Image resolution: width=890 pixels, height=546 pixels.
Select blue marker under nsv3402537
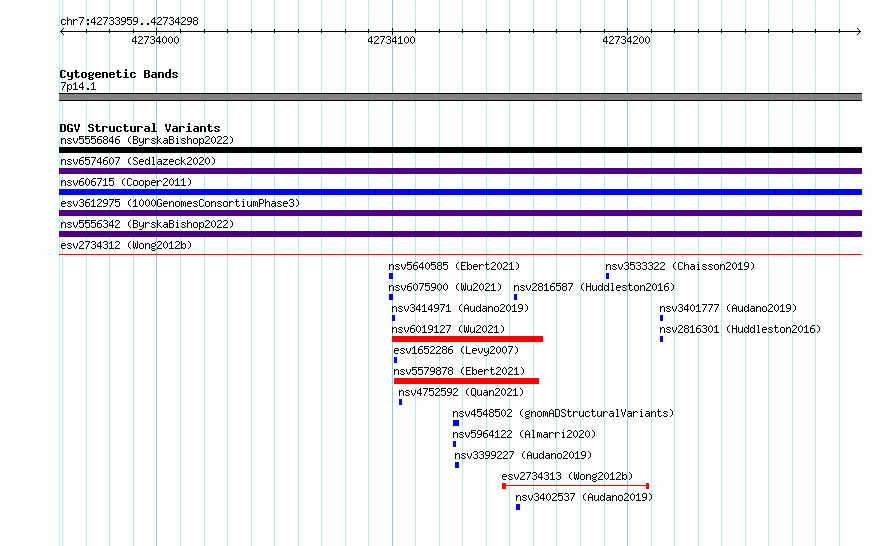(x=518, y=507)
